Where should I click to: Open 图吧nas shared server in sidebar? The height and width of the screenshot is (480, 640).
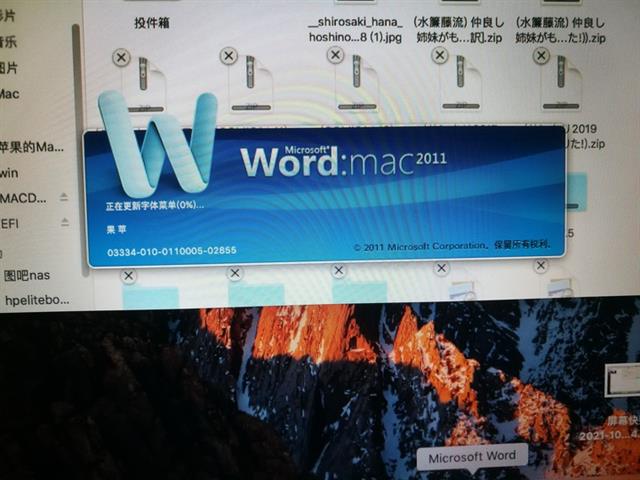[x=27, y=276]
